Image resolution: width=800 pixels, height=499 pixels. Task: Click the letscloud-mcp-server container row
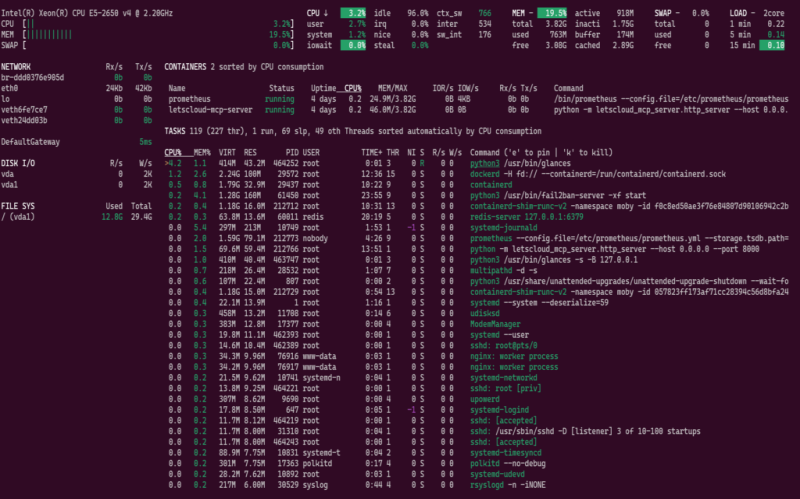(x=478, y=110)
